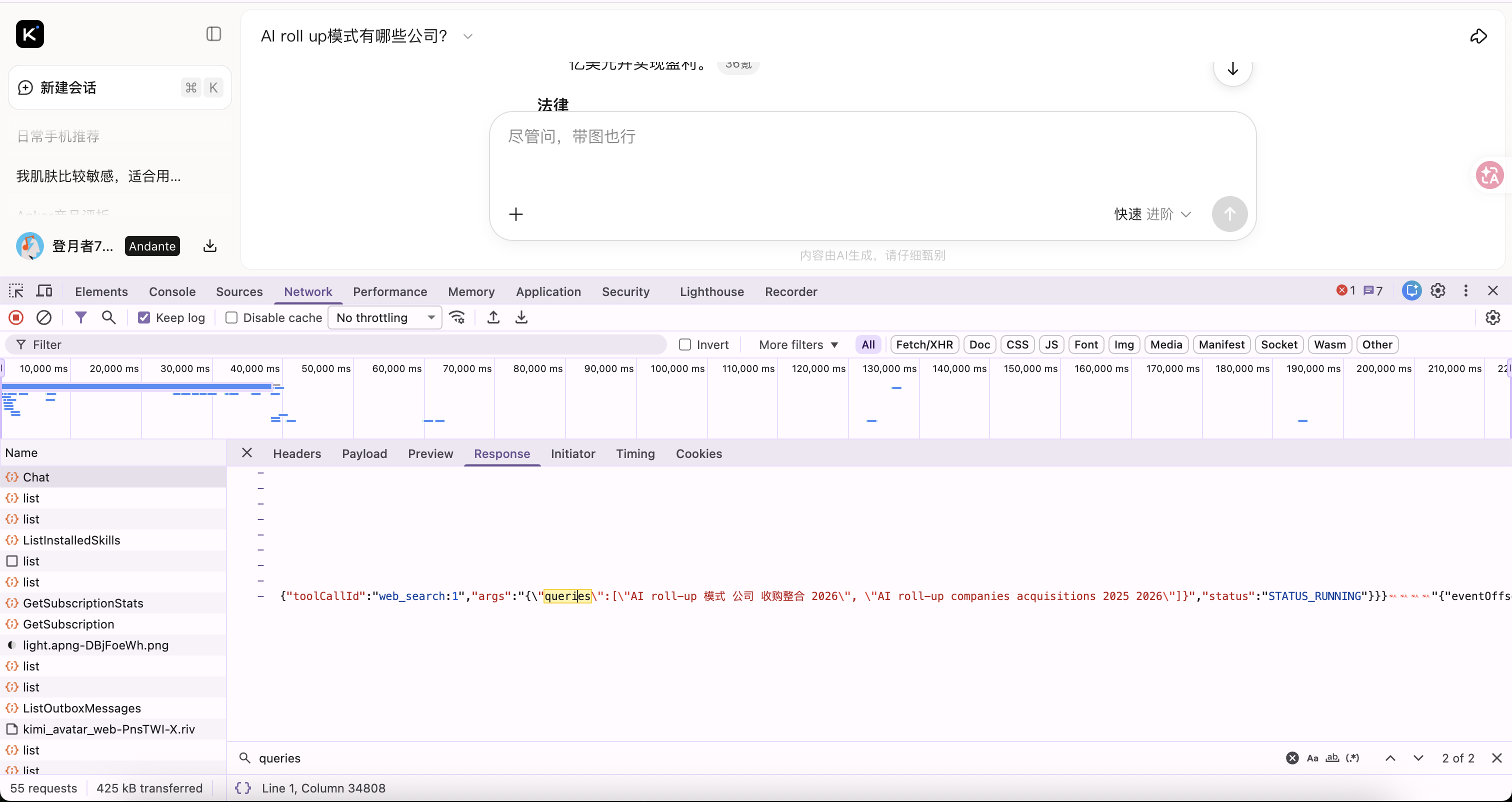This screenshot has width=1512, height=802.
Task: Expand conversation title chevron
Action: coord(468,36)
